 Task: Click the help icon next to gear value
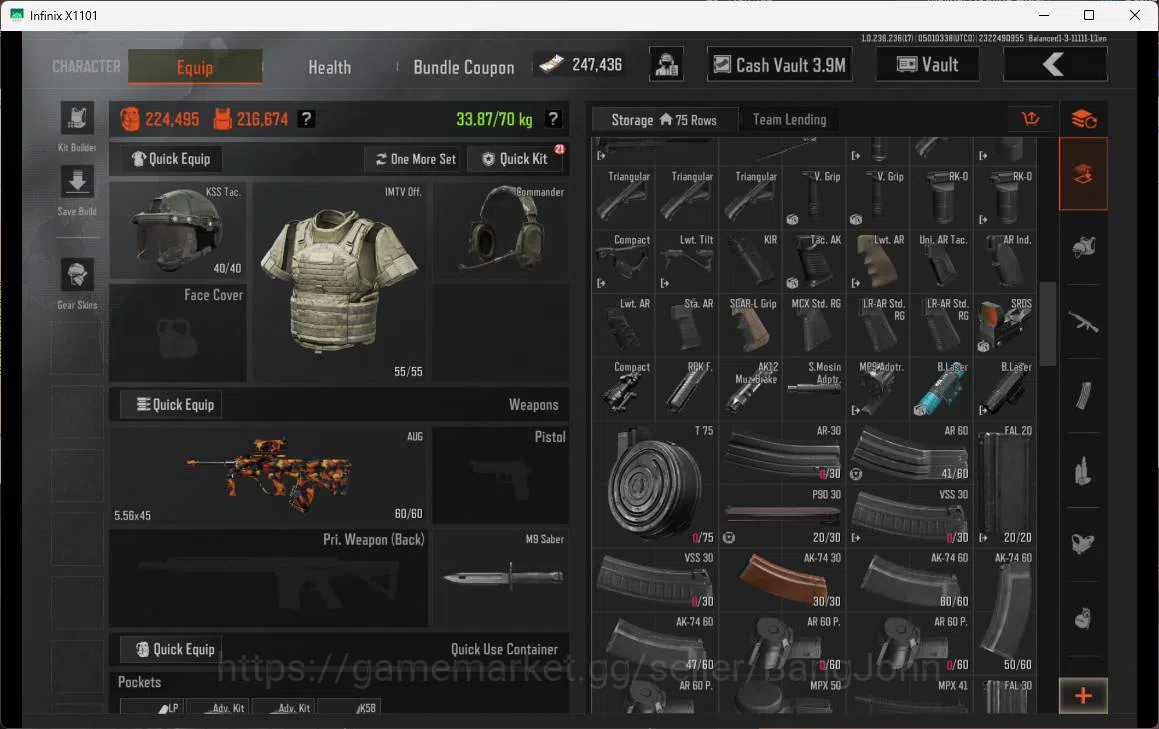pyautogui.click(x=307, y=119)
